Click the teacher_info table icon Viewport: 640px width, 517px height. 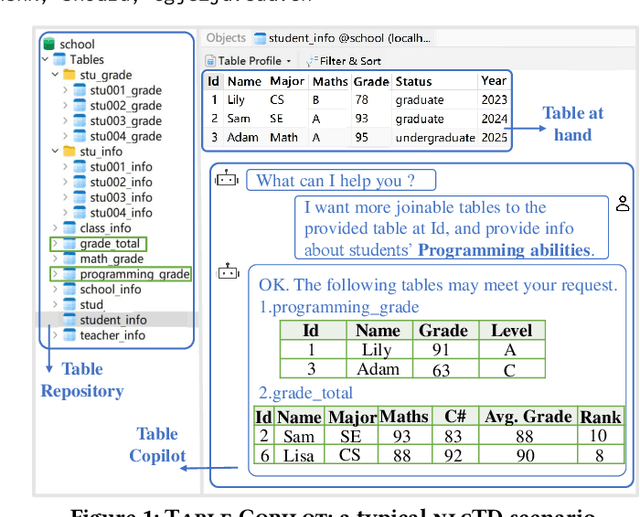pyautogui.click(x=69, y=335)
